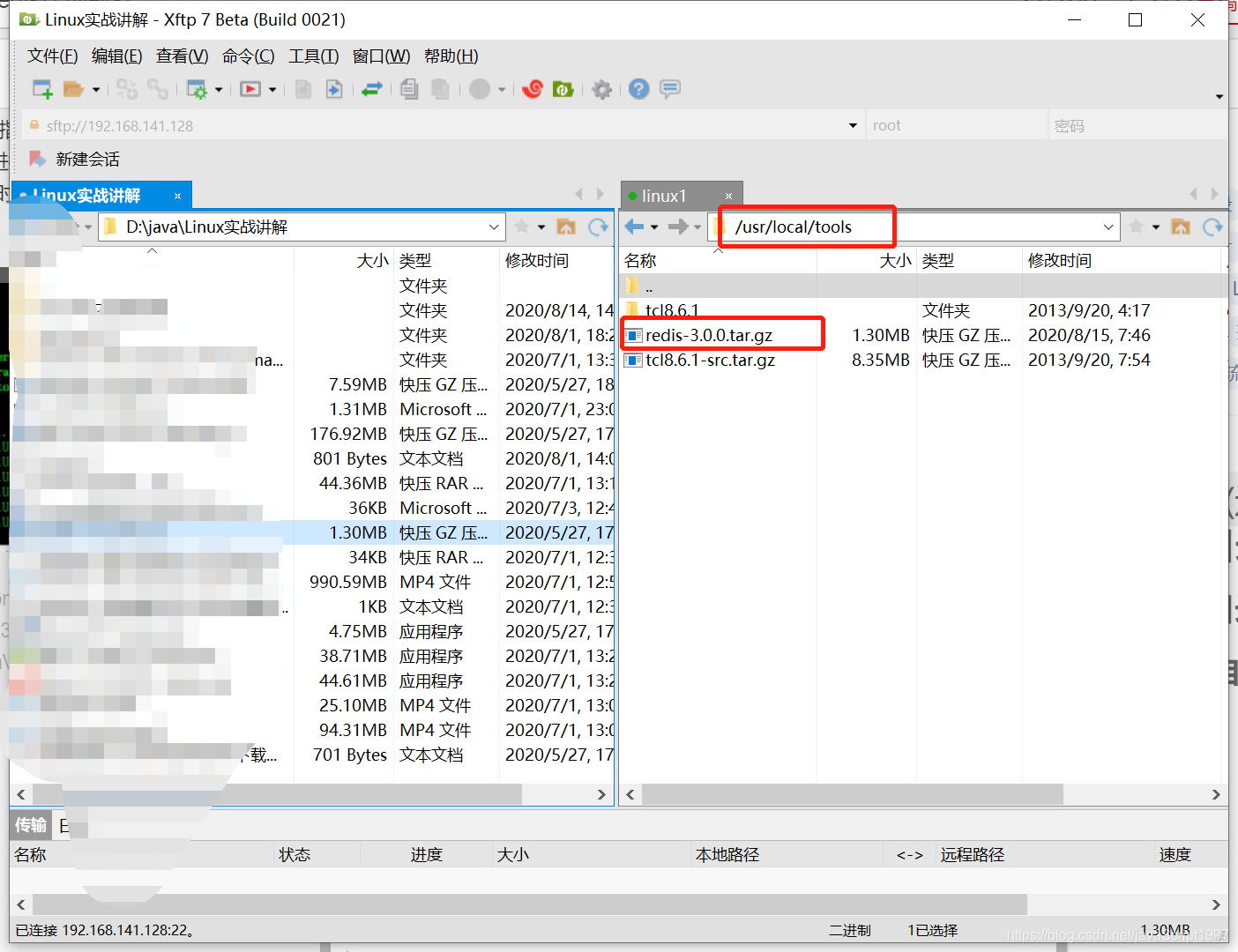Sort local pane by 类型 column
The height and width of the screenshot is (952, 1238).
415,261
